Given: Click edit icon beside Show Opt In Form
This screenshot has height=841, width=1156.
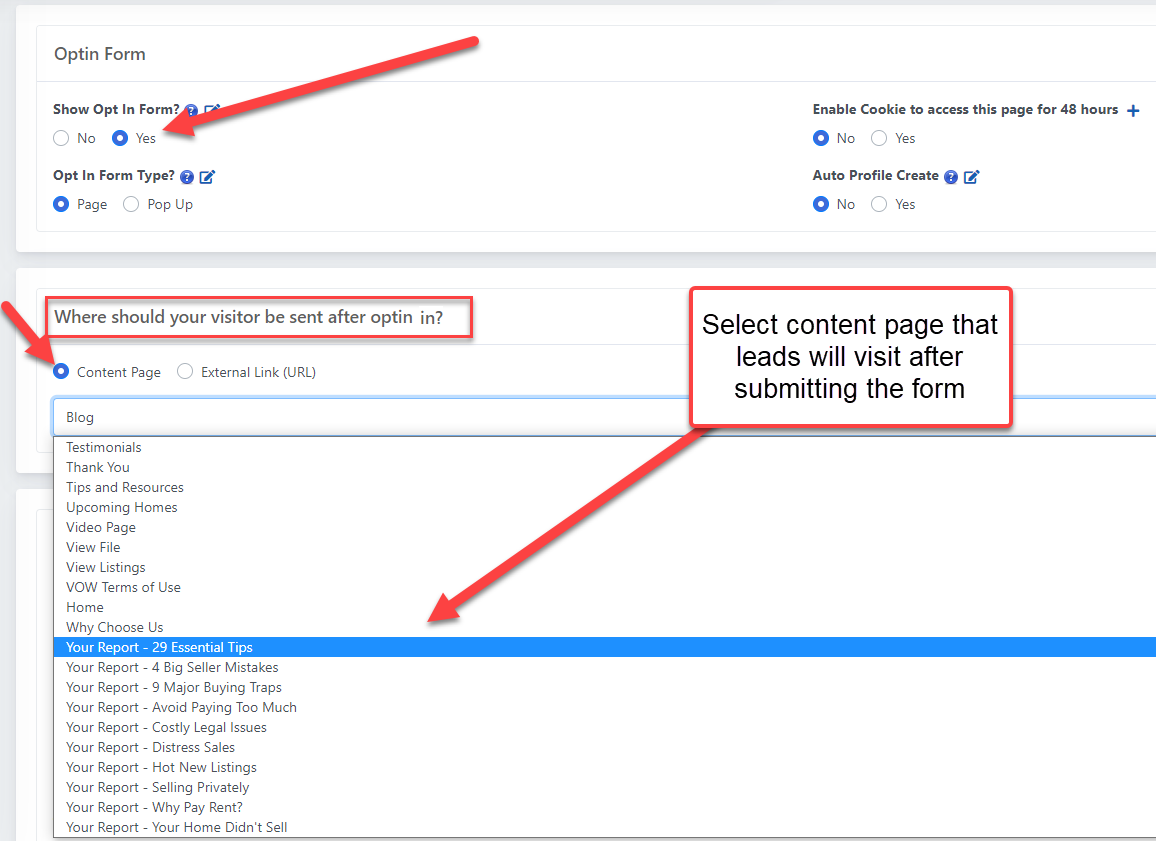Looking at the screenshot, I should click(212, 110).
